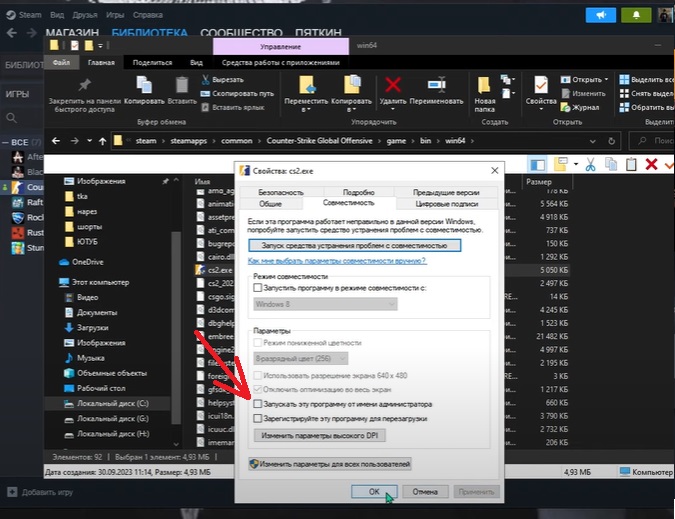Click Invert selection (Обратить выделение)
This screenshot has width=675, height=519.
point(647,107)
